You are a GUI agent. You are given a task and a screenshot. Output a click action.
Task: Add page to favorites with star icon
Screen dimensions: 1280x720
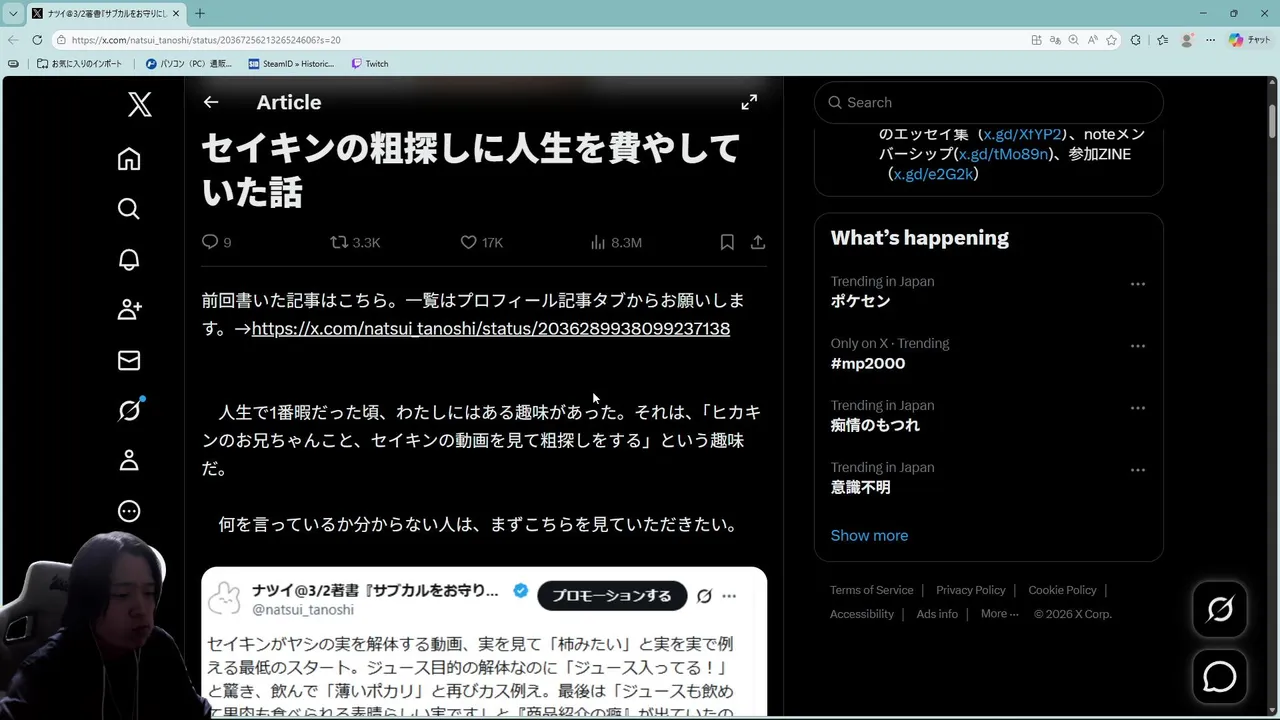(x=1111, y=40)
